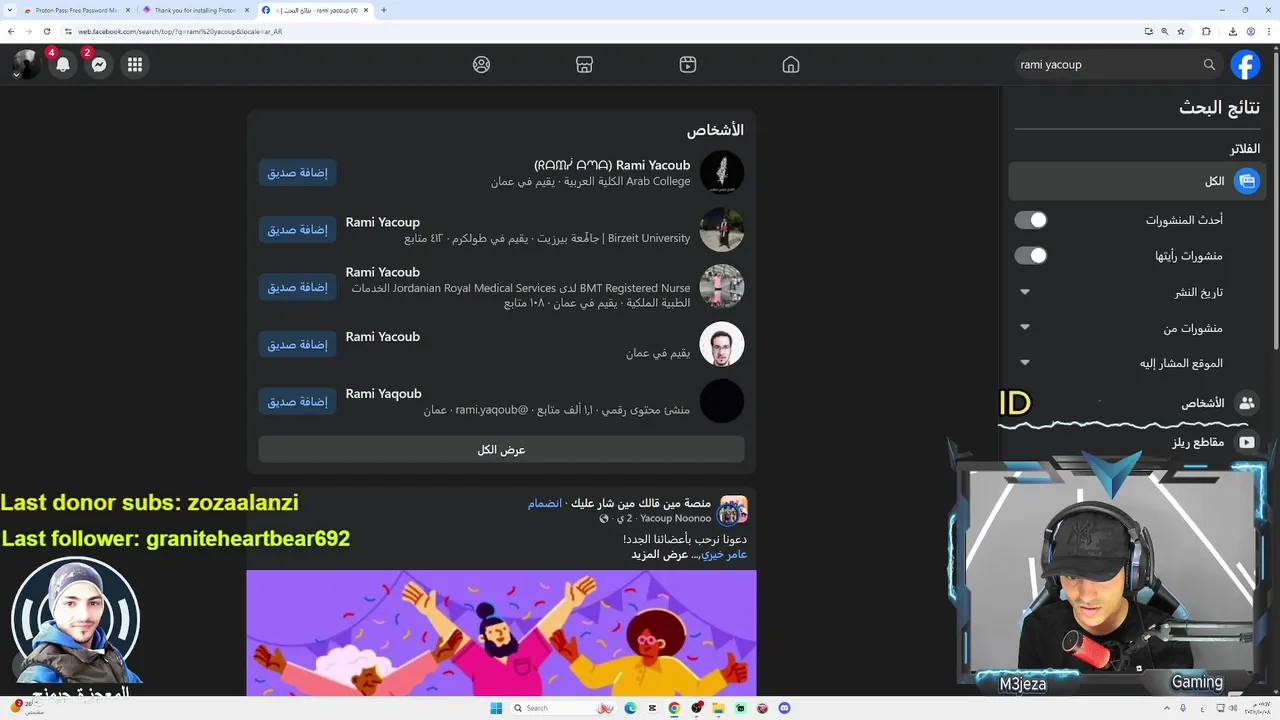Open the Windows Start button
Screen dimensions: 1280x720
[x=496, y=708]
